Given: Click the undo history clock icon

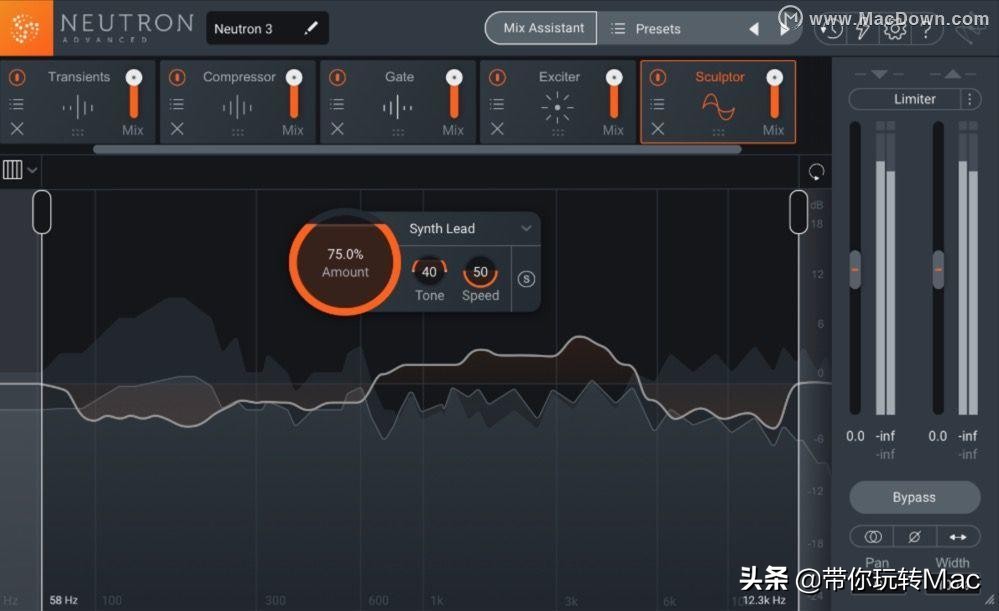Looking at the screenshot, I should point(833,32).
